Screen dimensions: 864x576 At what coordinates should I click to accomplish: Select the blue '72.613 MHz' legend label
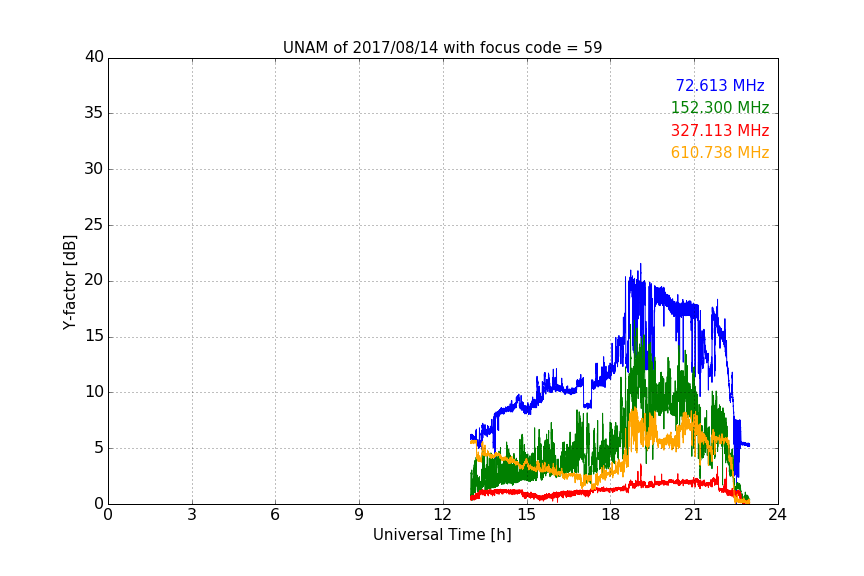point(720,85)
